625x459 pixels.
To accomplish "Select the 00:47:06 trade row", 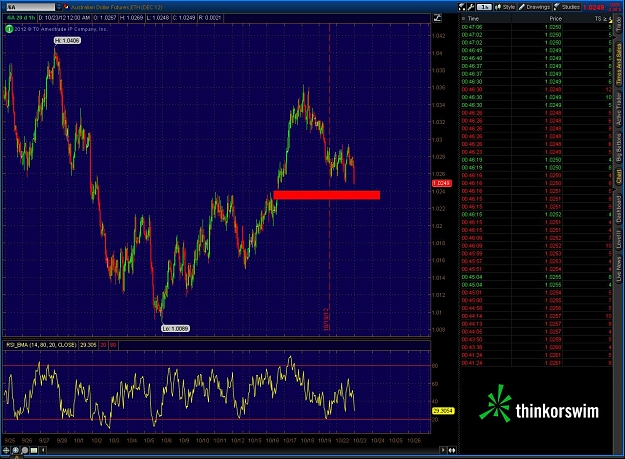I will (537, 27).
